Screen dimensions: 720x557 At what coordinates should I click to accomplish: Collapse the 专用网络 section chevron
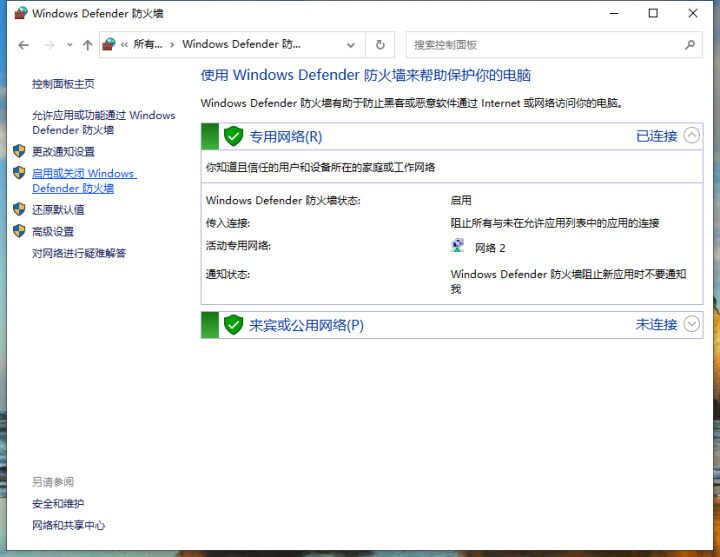click(692, 135)
